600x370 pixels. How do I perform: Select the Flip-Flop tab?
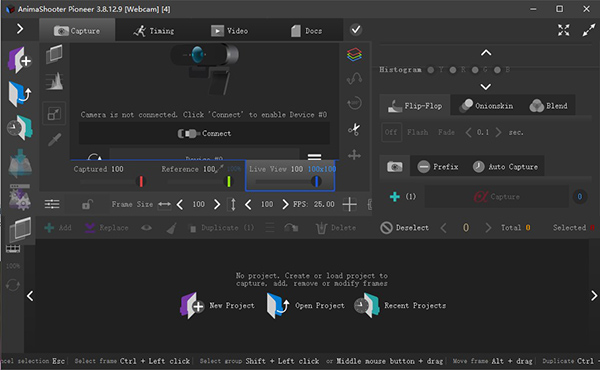(415, 106)
